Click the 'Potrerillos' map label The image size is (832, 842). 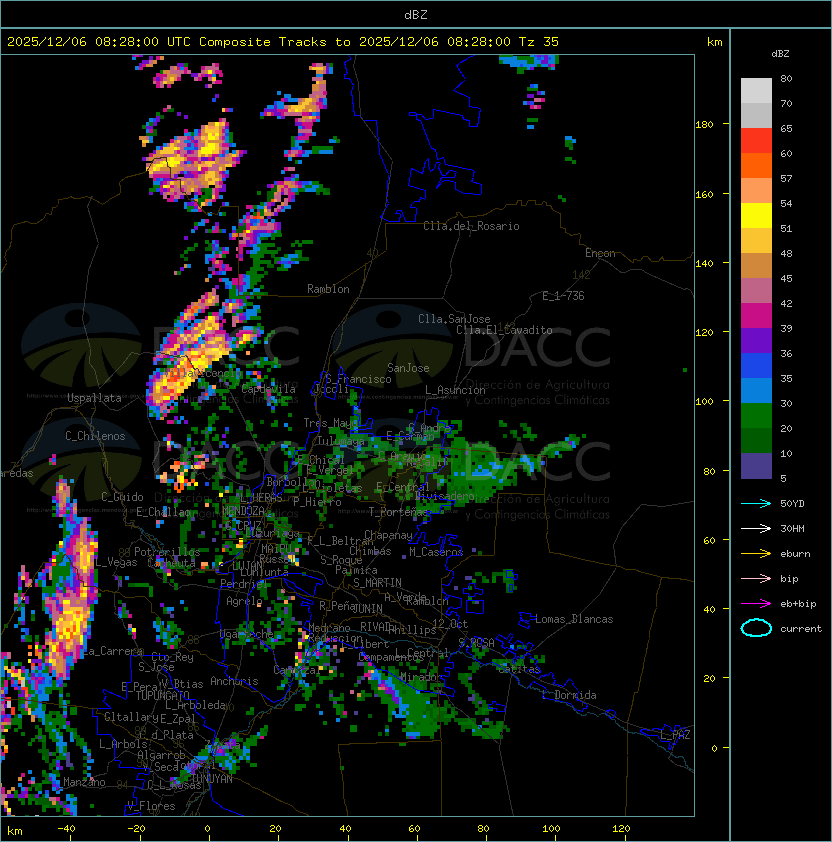point(167,552)
